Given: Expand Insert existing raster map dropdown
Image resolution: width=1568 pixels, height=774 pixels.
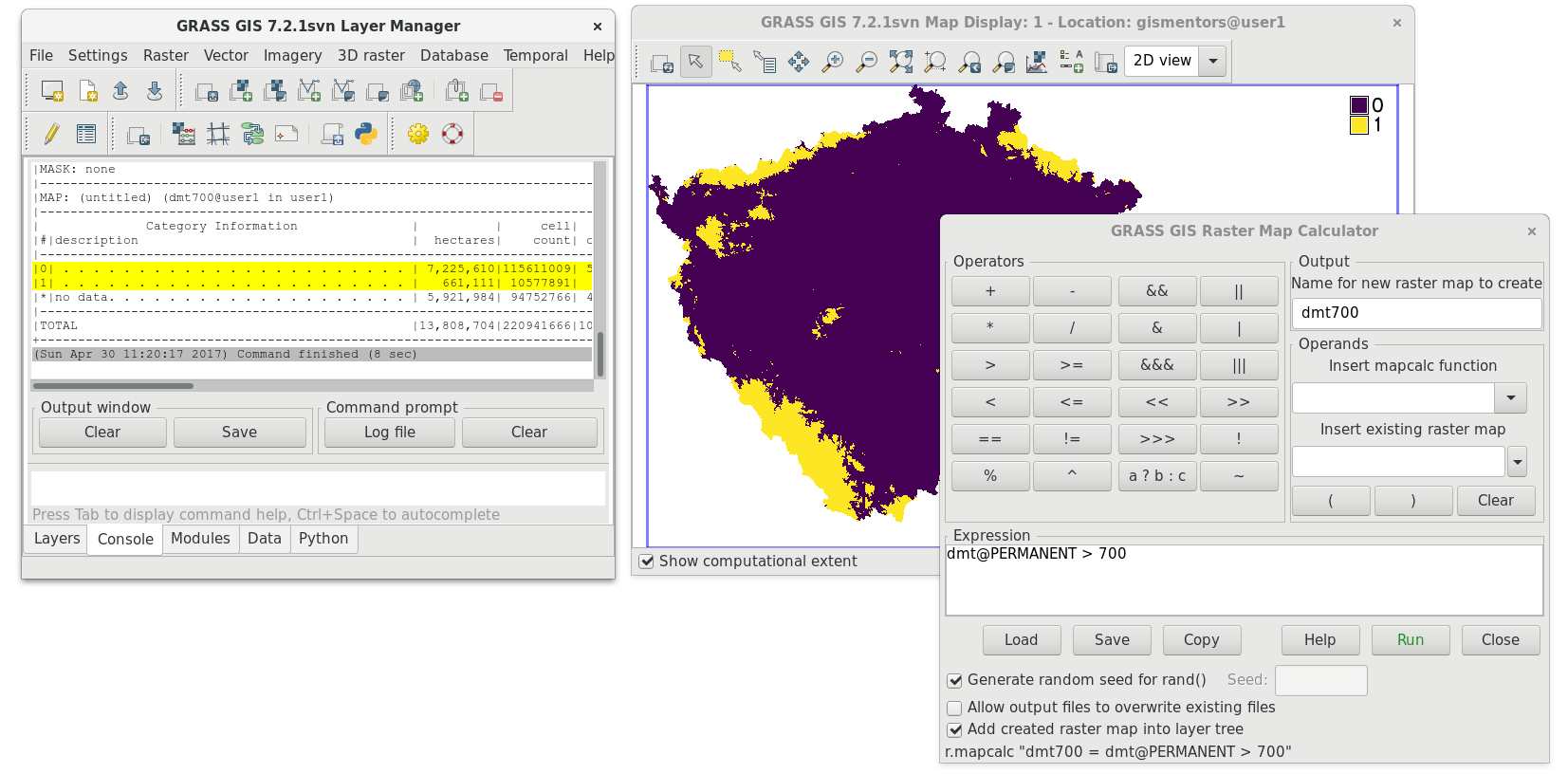Looking at the screenshot, I should 1517,462.
